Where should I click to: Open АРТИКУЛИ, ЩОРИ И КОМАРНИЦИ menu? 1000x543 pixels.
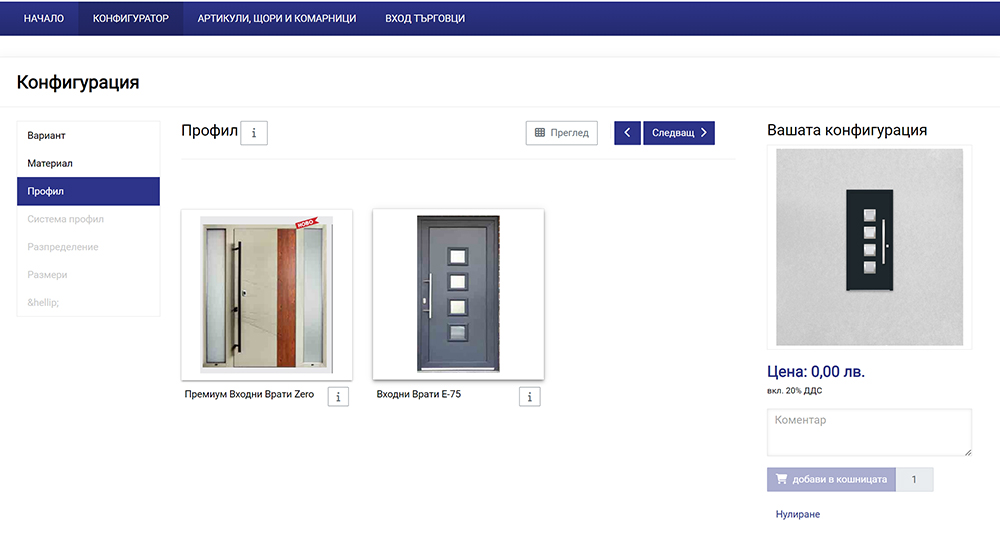click(x=277, y=18)
